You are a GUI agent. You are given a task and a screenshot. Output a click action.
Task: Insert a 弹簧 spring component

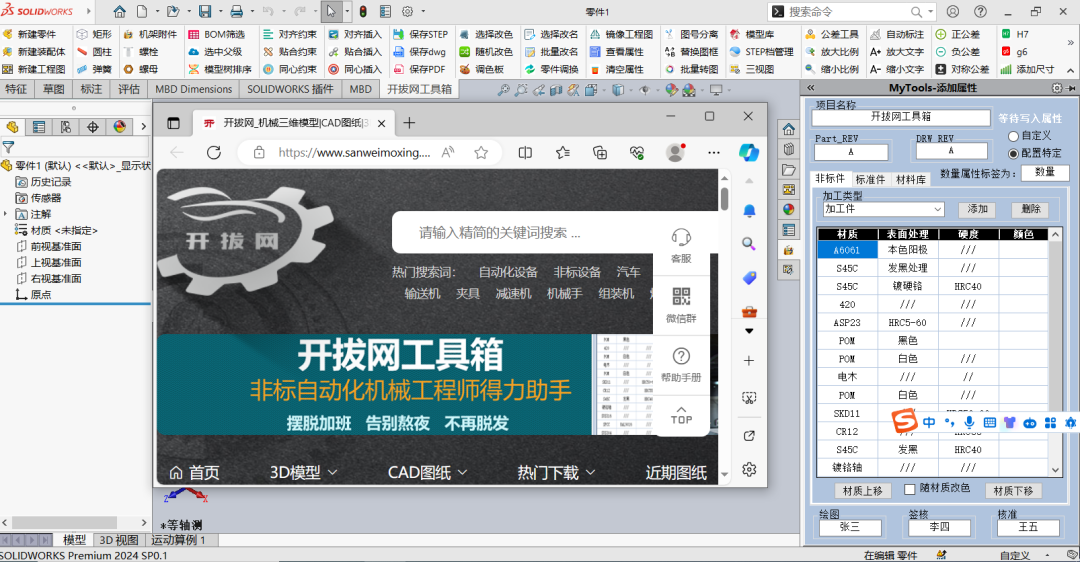95,69
